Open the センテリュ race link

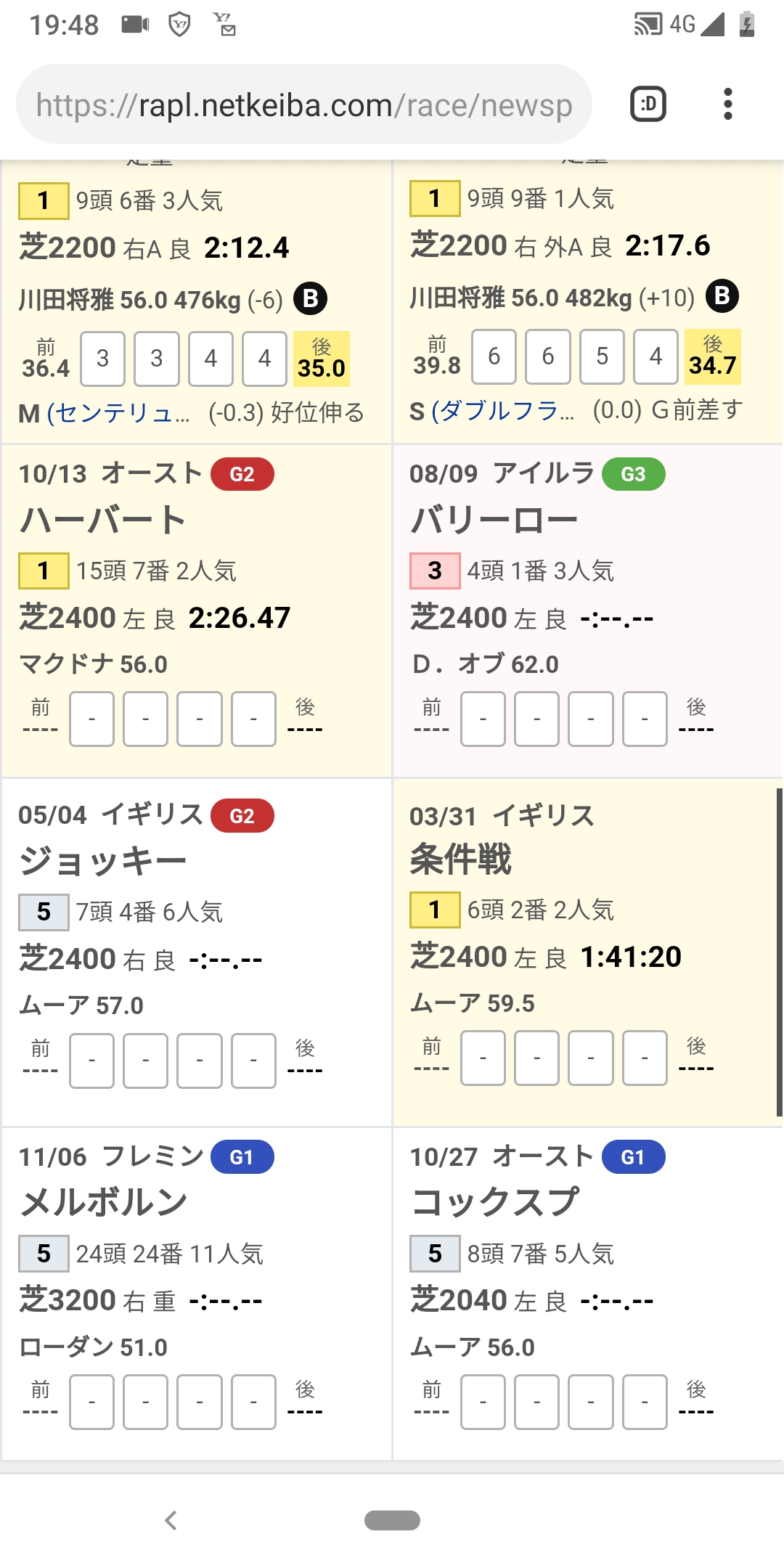[x=118, y=413]
